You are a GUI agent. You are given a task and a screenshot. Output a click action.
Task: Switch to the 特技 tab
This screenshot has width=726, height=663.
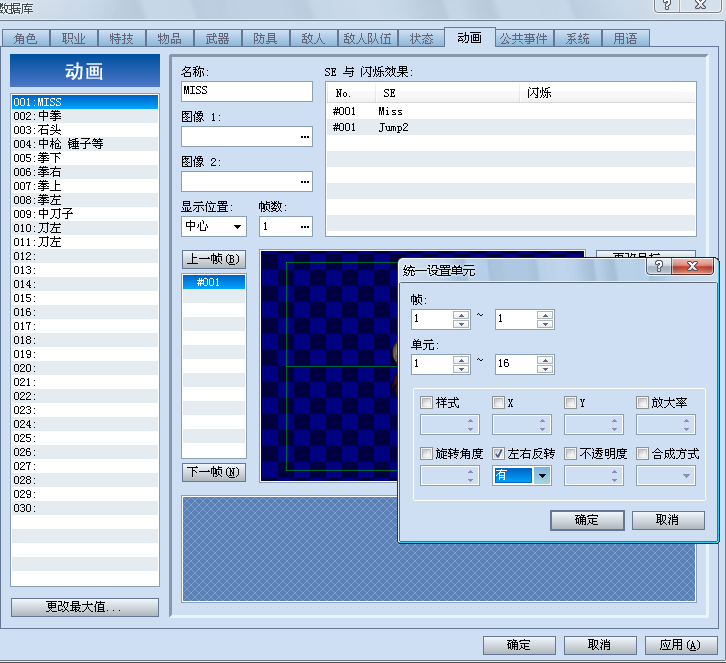(122, 38)
